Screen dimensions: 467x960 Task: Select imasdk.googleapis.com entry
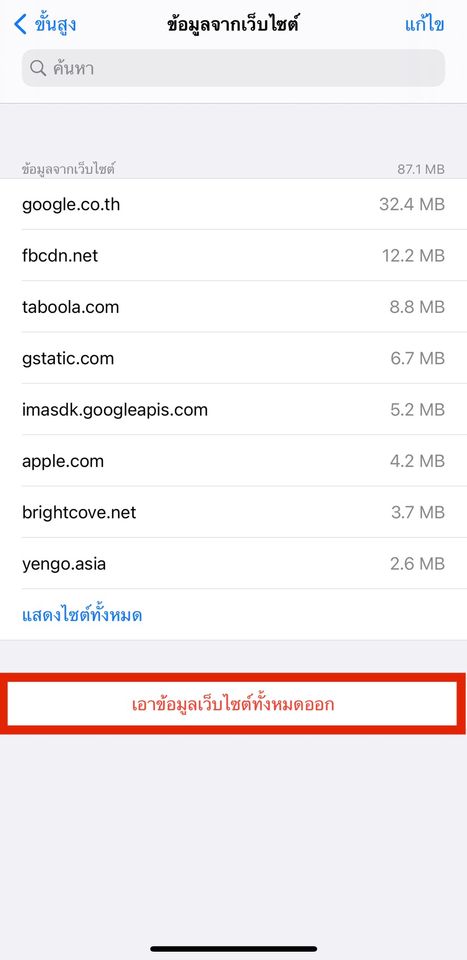click(x=233, y=410)
